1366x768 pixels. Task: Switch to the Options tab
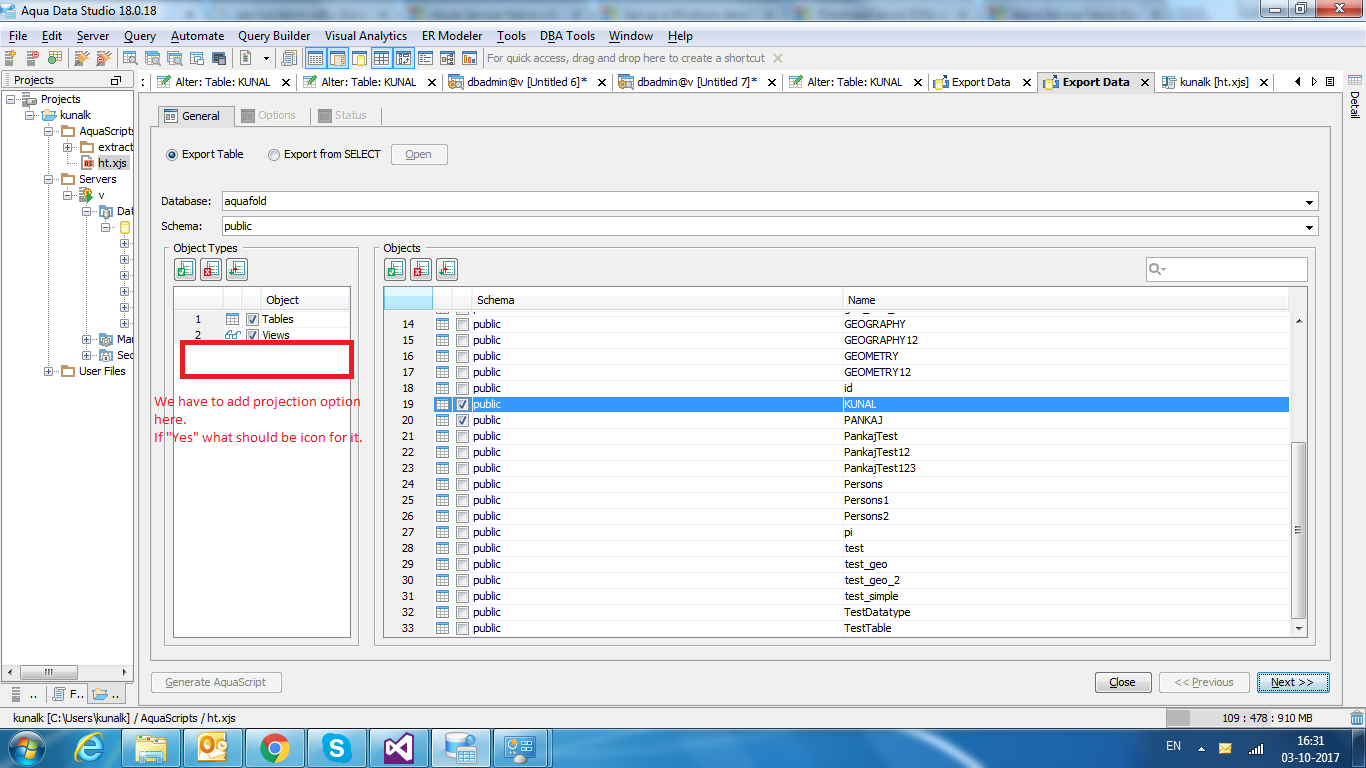267,116
